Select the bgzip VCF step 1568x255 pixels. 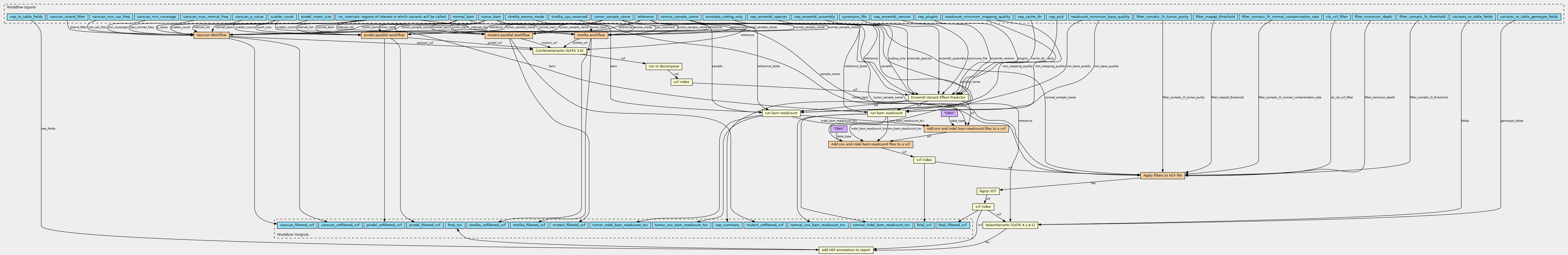(x=988, y=191)
